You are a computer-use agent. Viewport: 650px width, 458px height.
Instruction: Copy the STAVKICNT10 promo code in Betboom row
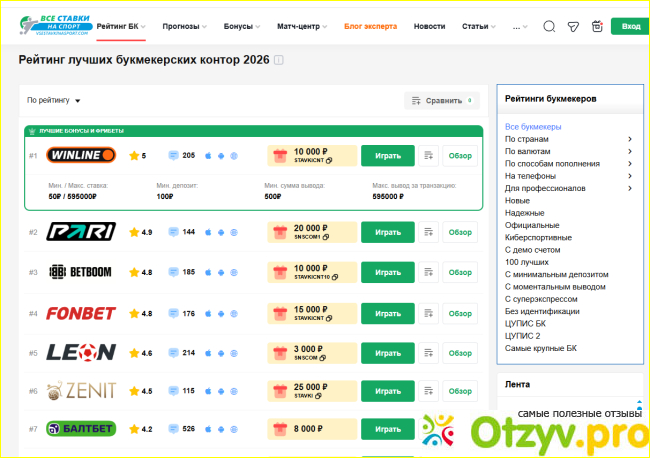[x=335, y=277]
